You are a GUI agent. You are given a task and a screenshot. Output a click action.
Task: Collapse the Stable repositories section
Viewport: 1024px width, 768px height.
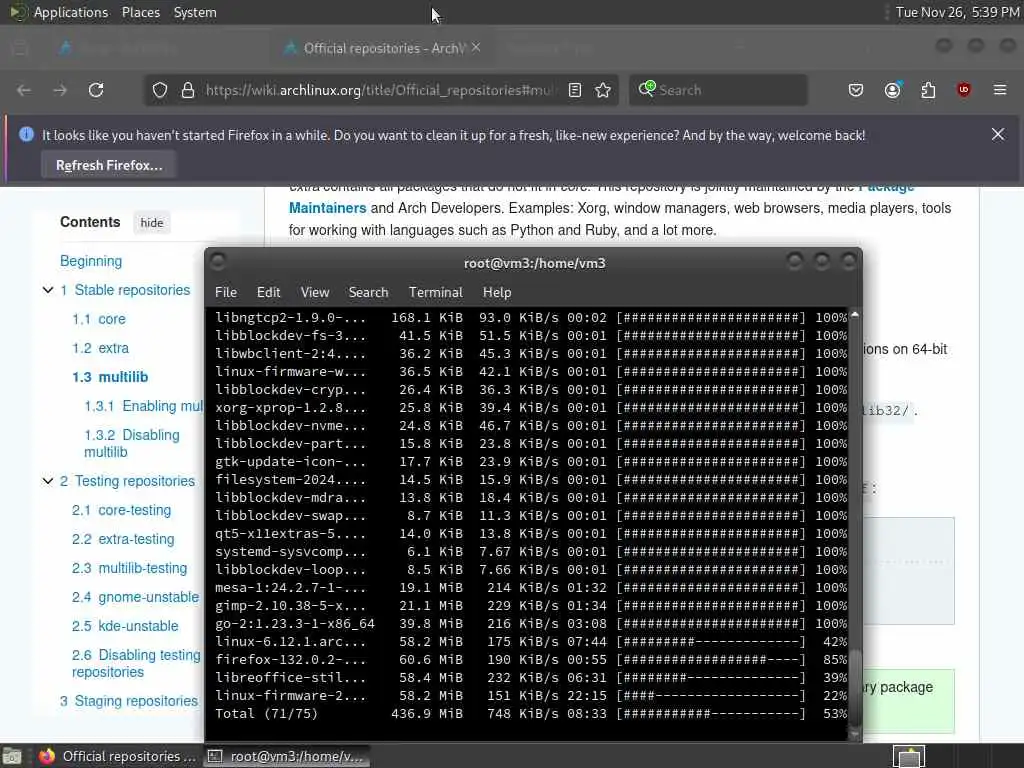click(48, 289)
